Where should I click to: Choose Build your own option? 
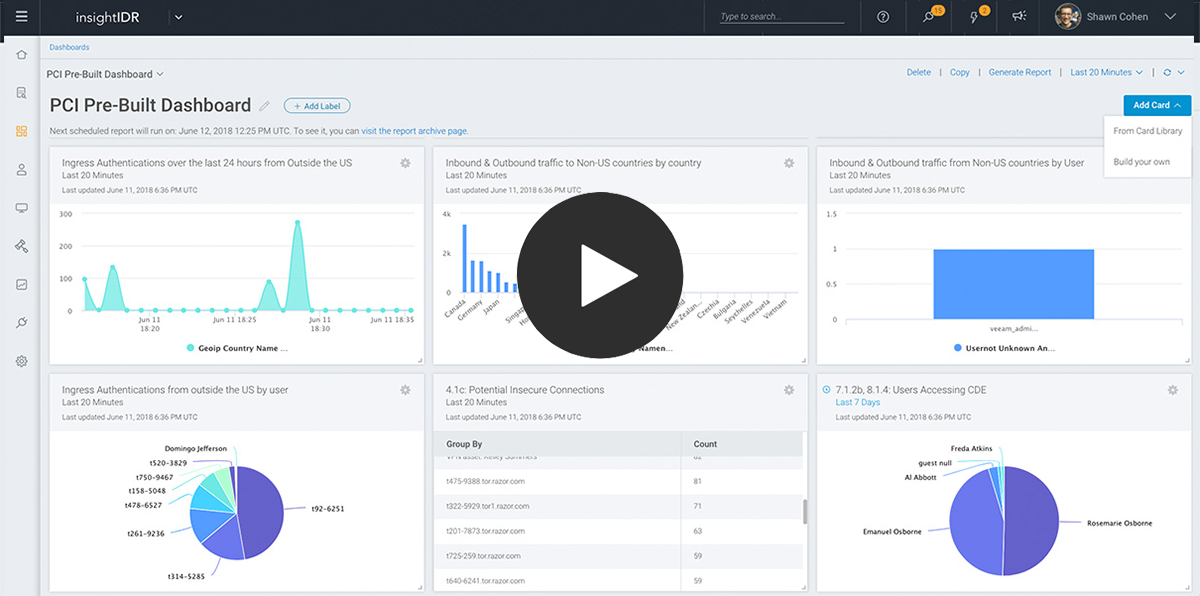[1141, 162]
